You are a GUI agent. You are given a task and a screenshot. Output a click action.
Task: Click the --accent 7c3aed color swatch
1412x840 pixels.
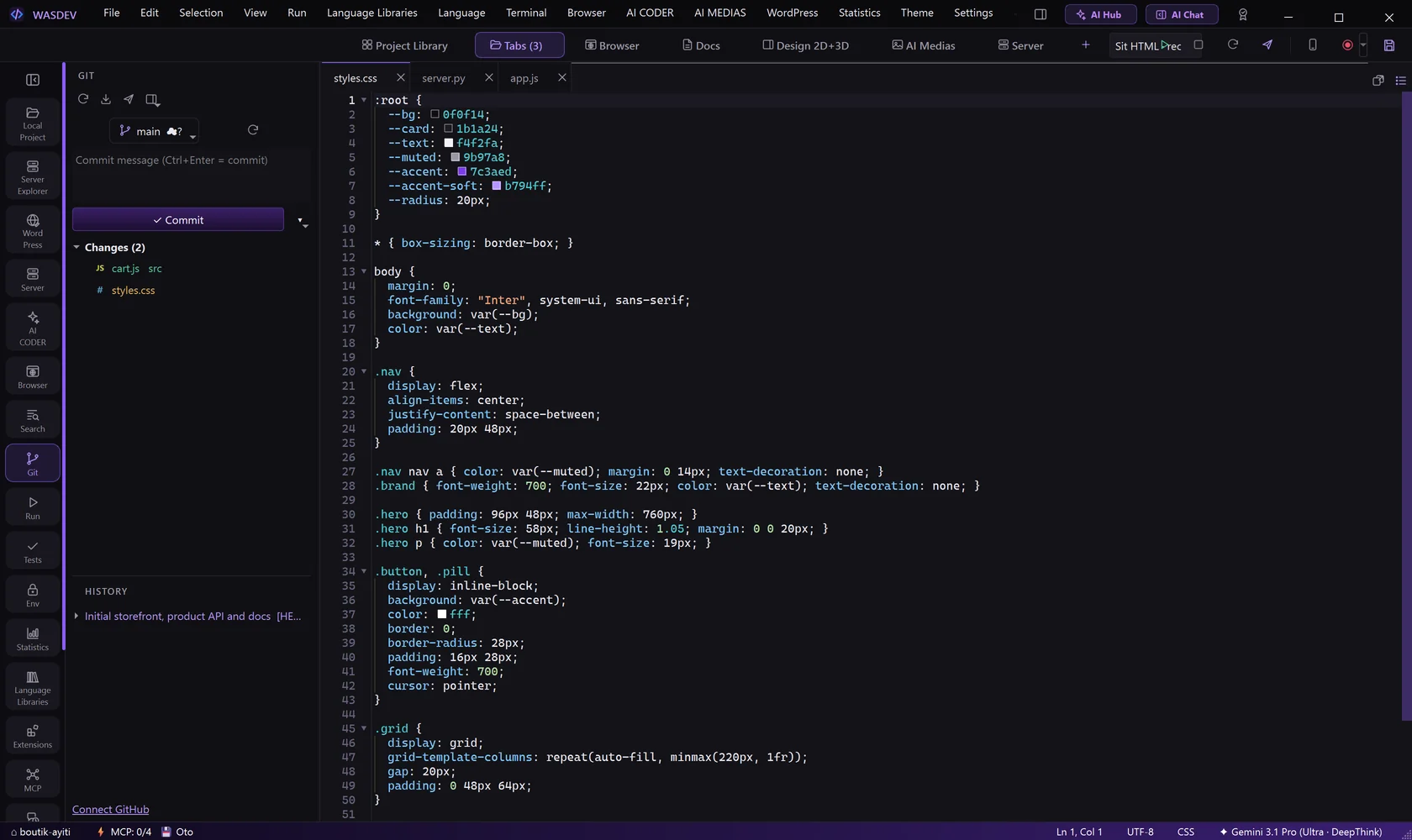point(461,171)
